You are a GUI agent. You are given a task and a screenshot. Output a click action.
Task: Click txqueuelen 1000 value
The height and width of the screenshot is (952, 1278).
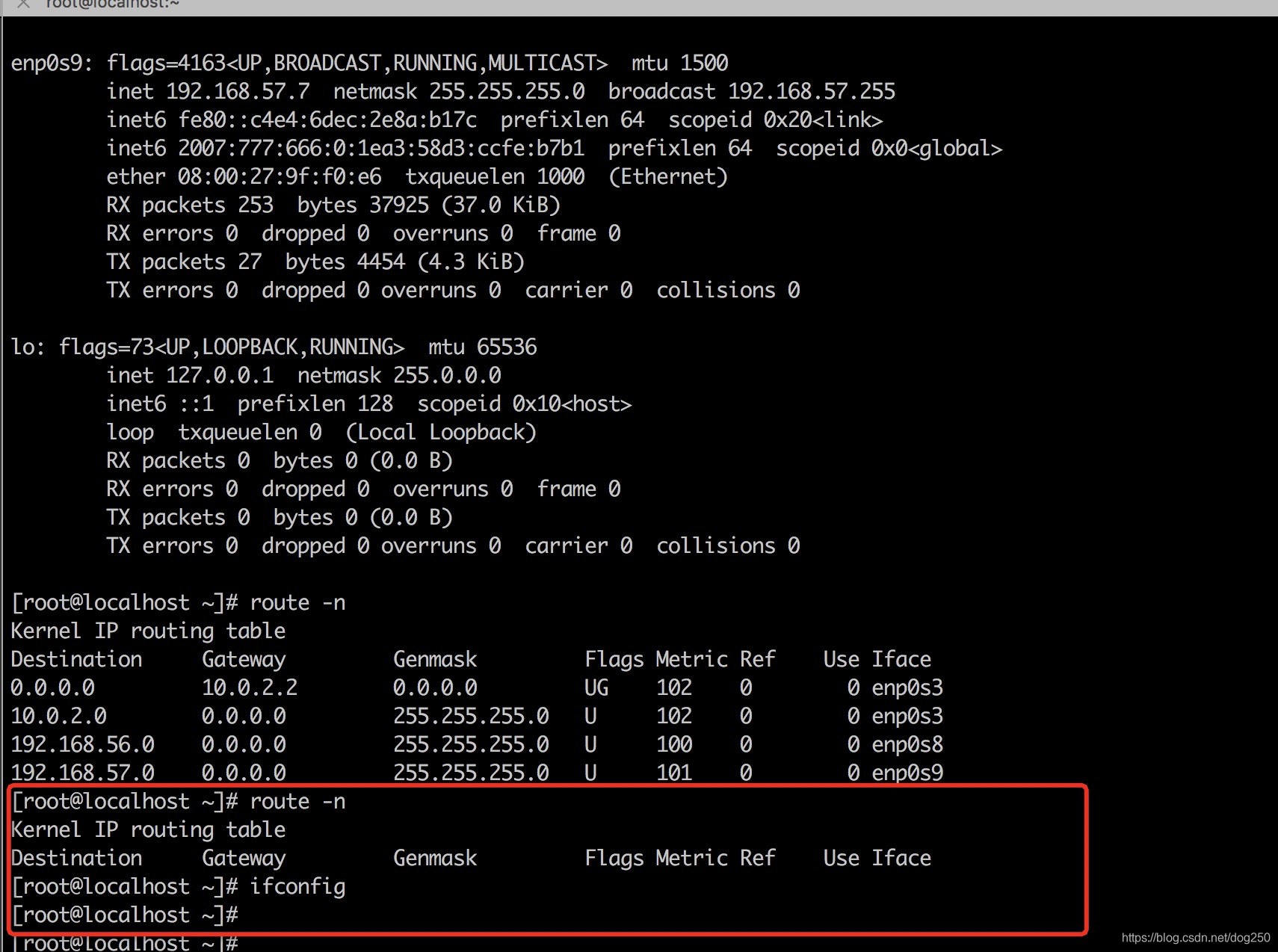coord(495,177)
